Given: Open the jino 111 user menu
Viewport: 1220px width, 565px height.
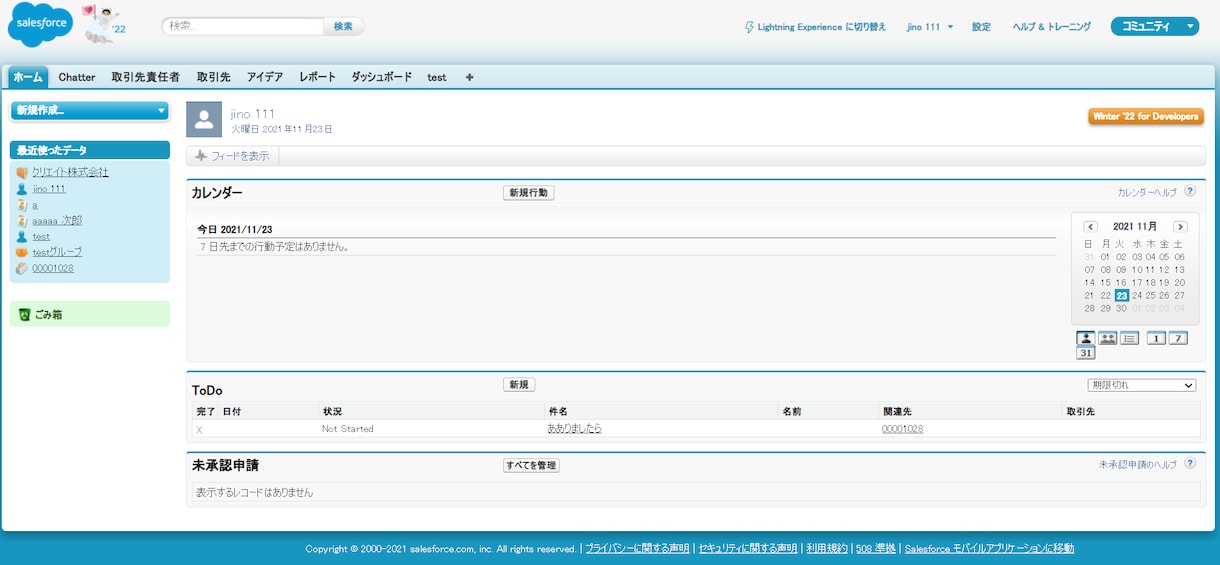Looking at the screenshot, I should (x=930, y=27).
